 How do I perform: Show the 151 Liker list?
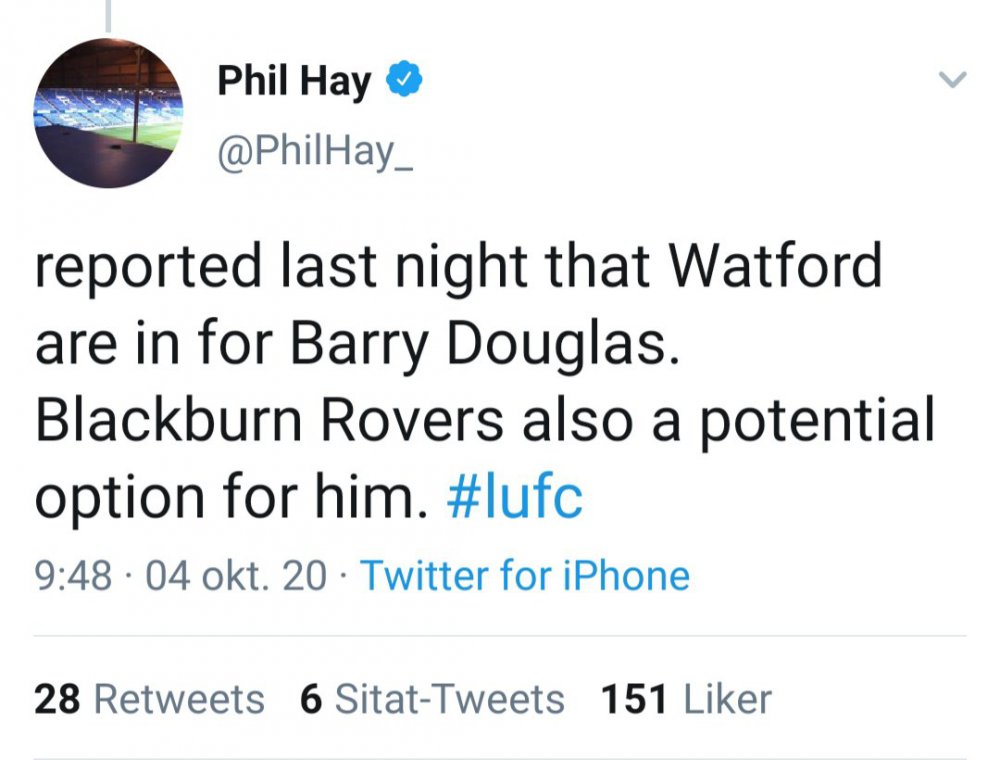click(x=686, y=699)
